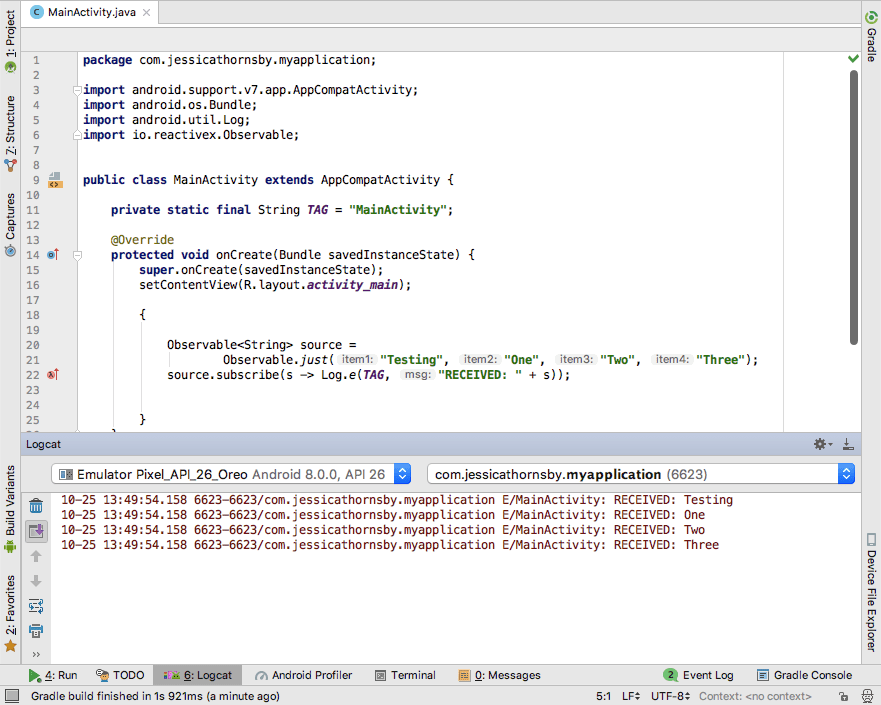Image resolution: width=881 pixels, height=705 pixels.
Task: Clear logcat with the trash icon
Action: tap(36, 506)
